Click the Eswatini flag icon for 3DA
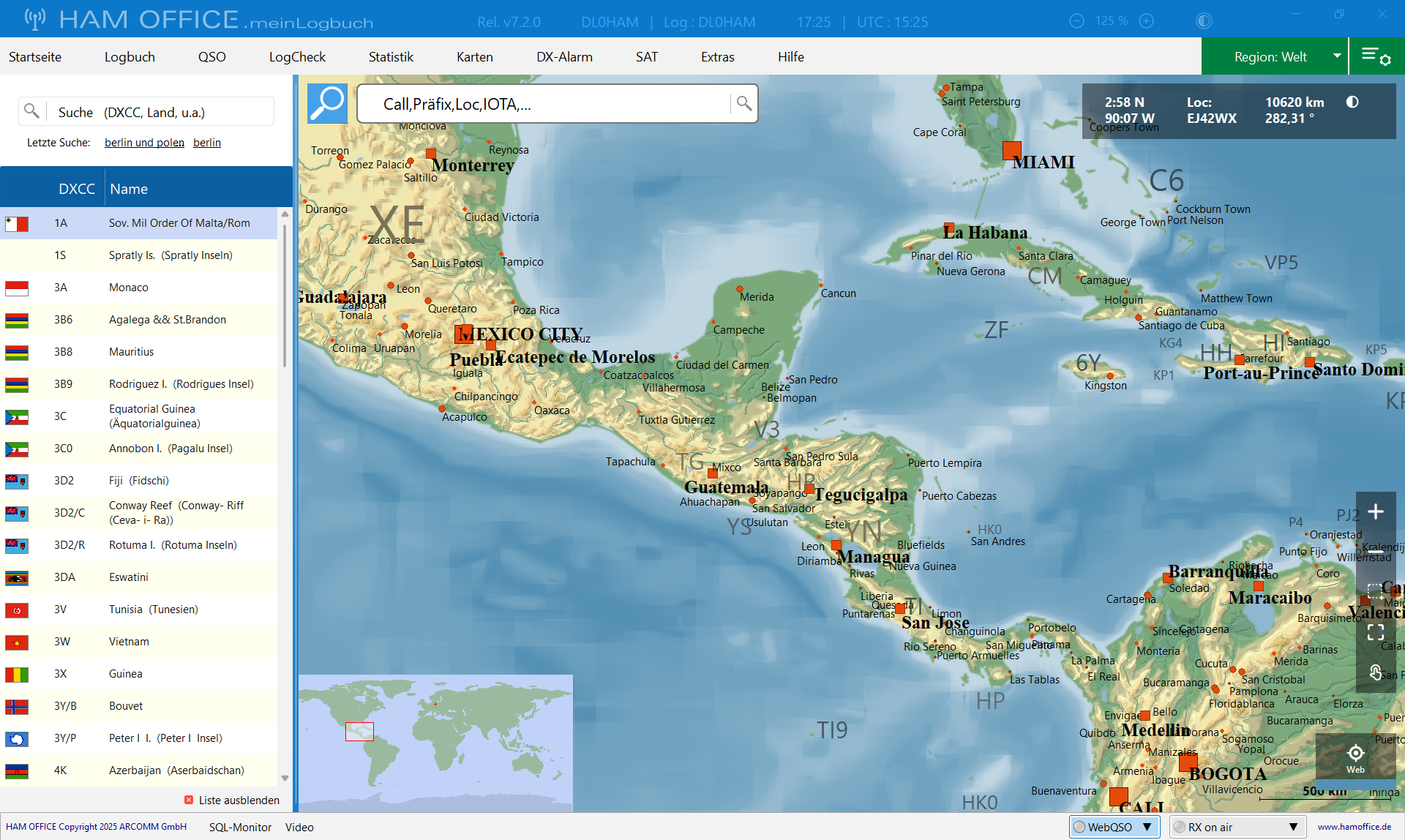1405x840 pixels. (17, 578)
